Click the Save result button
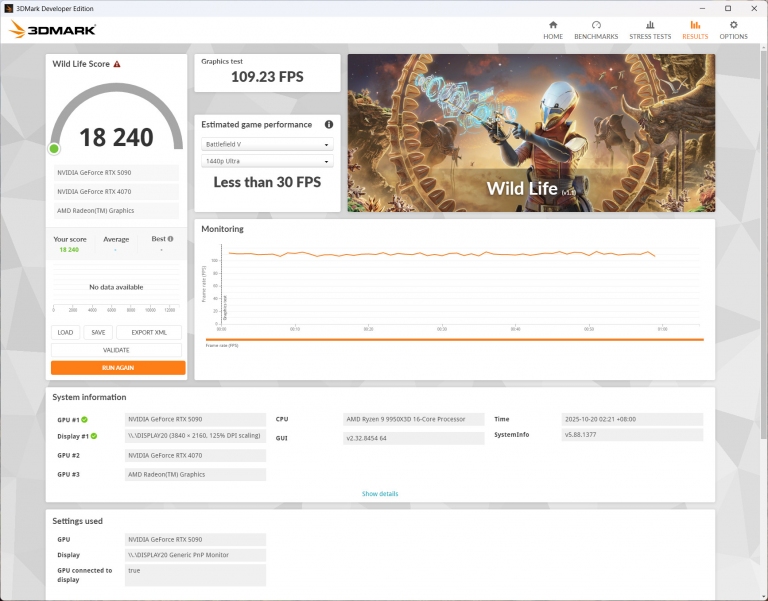The image size is (768, 601). click(x=97, y=333)
